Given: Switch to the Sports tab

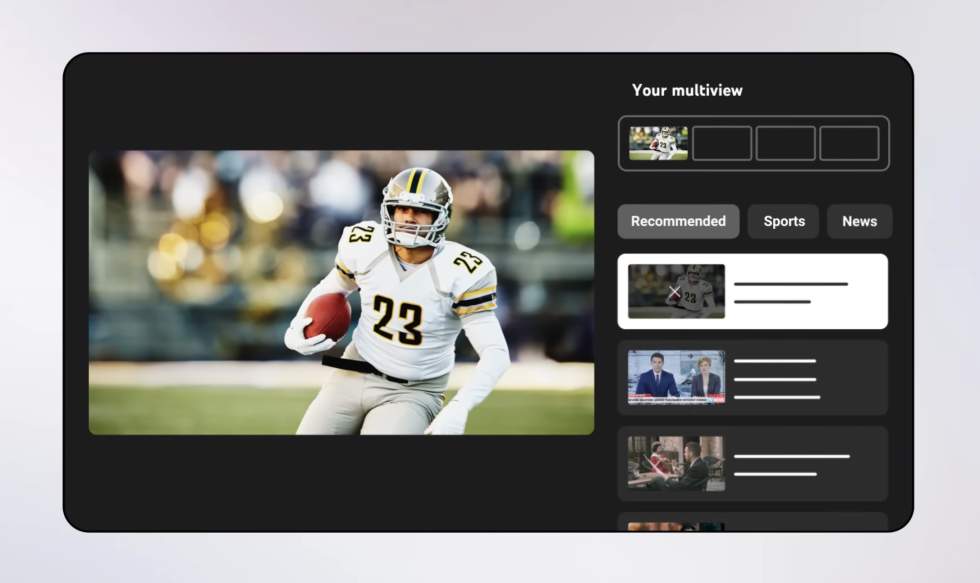Looking at the screenshot, I should point(783,221).
